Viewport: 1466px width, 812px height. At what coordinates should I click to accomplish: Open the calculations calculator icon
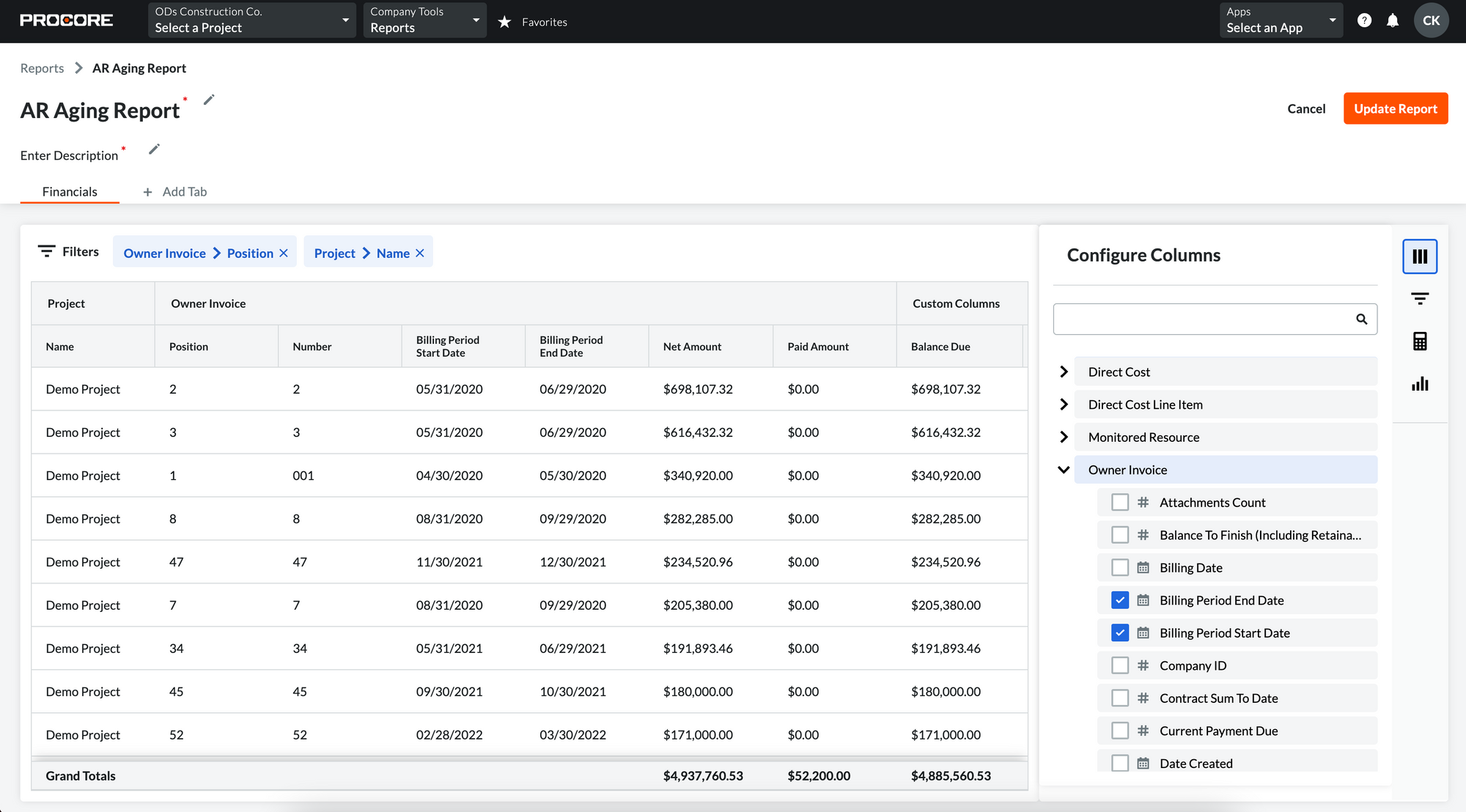pos(1420,342)
